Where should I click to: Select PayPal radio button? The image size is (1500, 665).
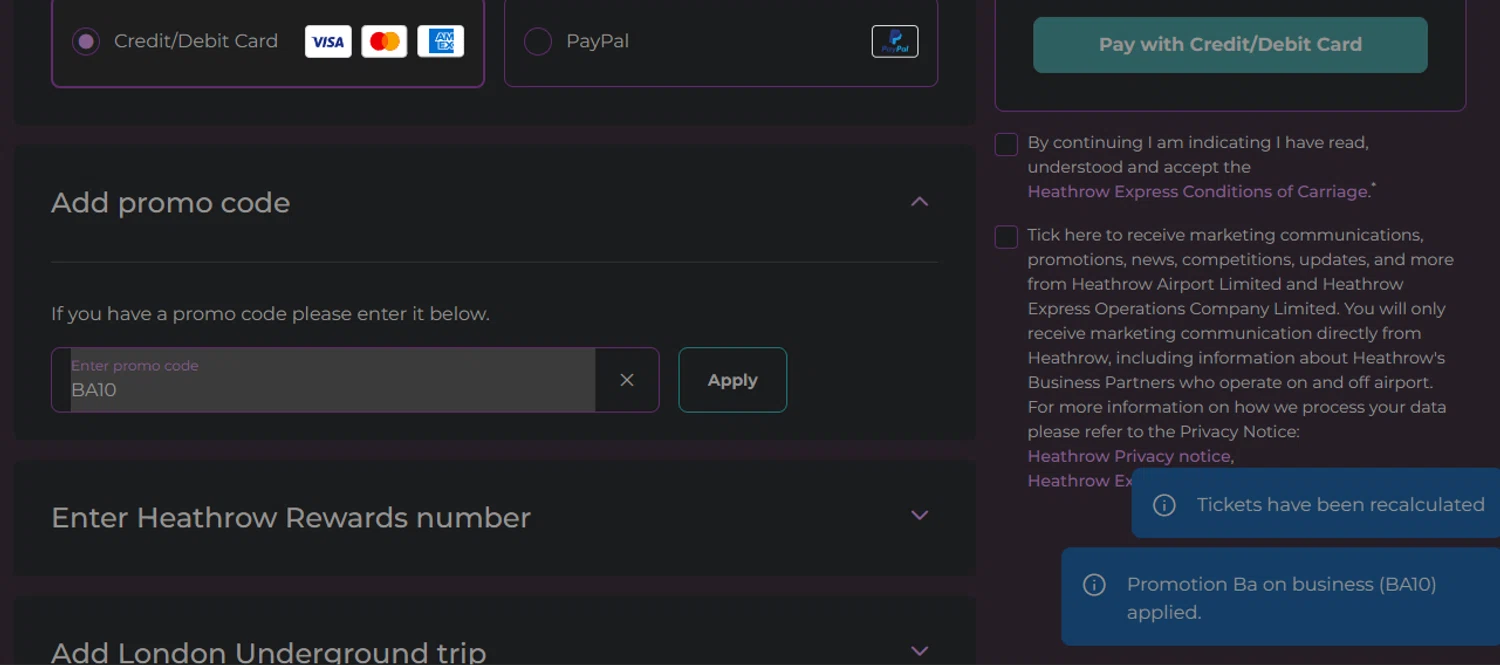(x=538, y=42)
